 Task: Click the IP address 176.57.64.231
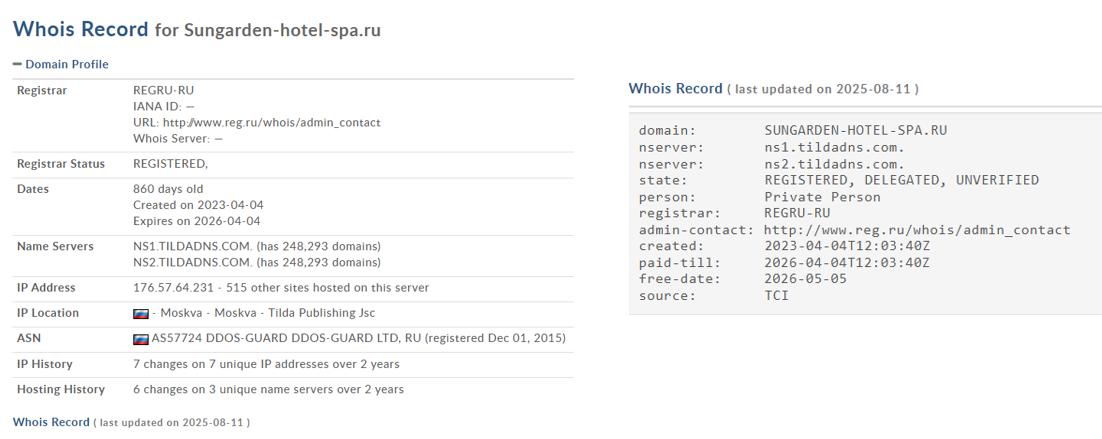tap(175, 288)
